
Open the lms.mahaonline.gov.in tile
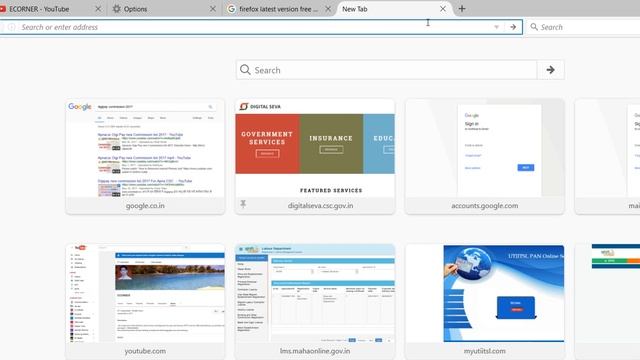coord(315,302)
